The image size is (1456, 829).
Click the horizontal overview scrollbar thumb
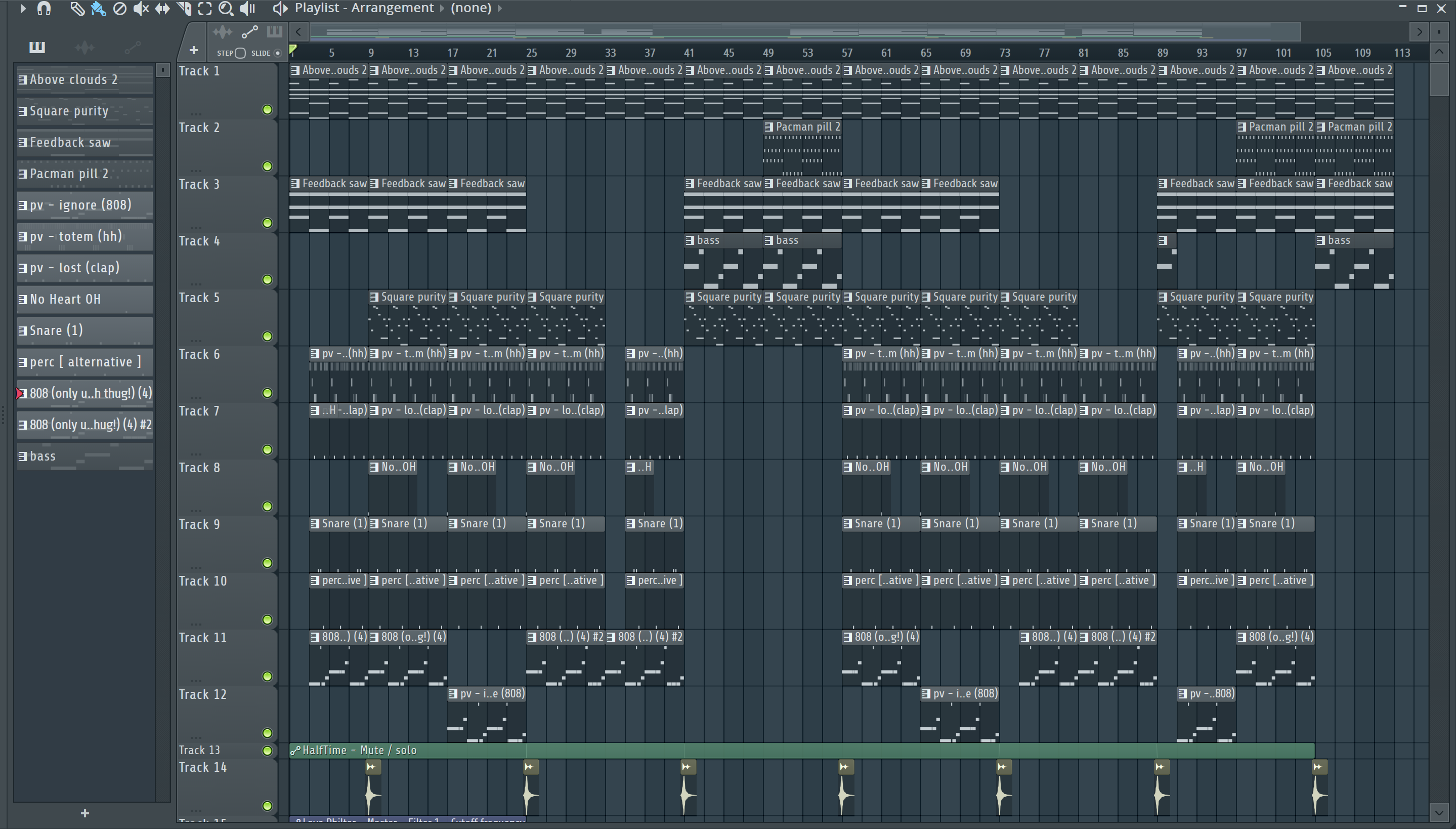click(x=804, y=32)
